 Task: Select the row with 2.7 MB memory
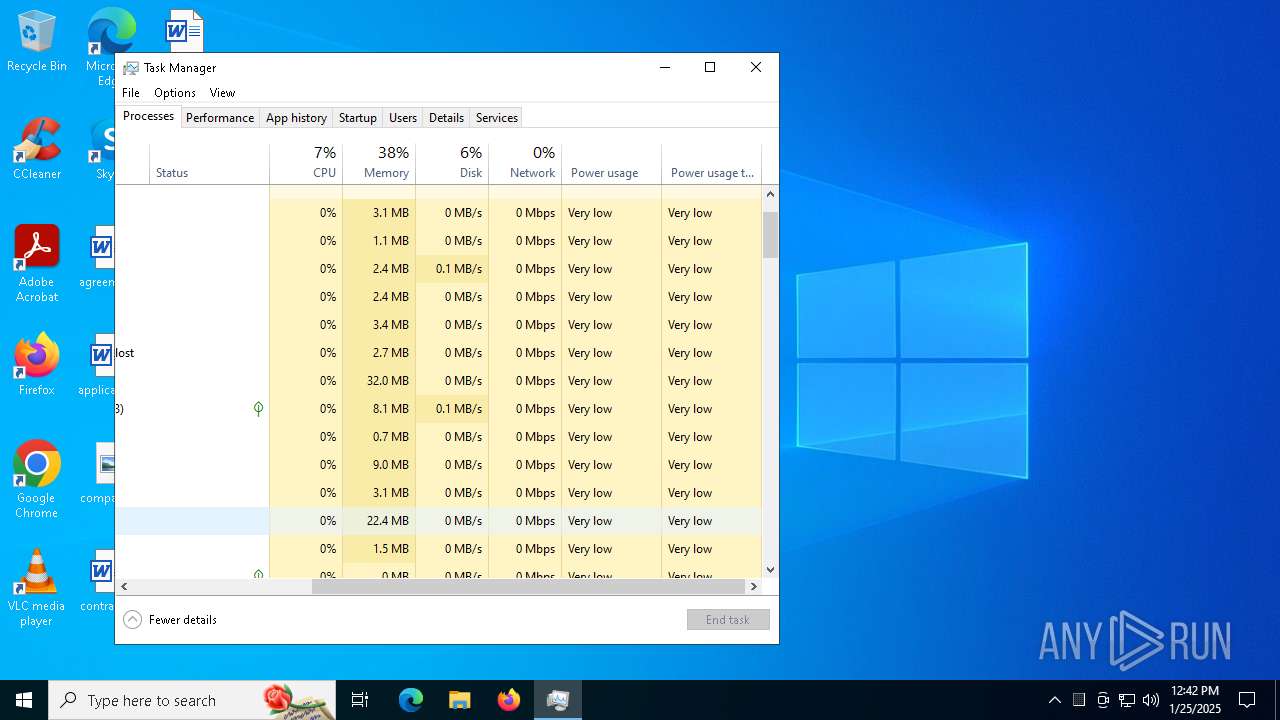(438, 353)
